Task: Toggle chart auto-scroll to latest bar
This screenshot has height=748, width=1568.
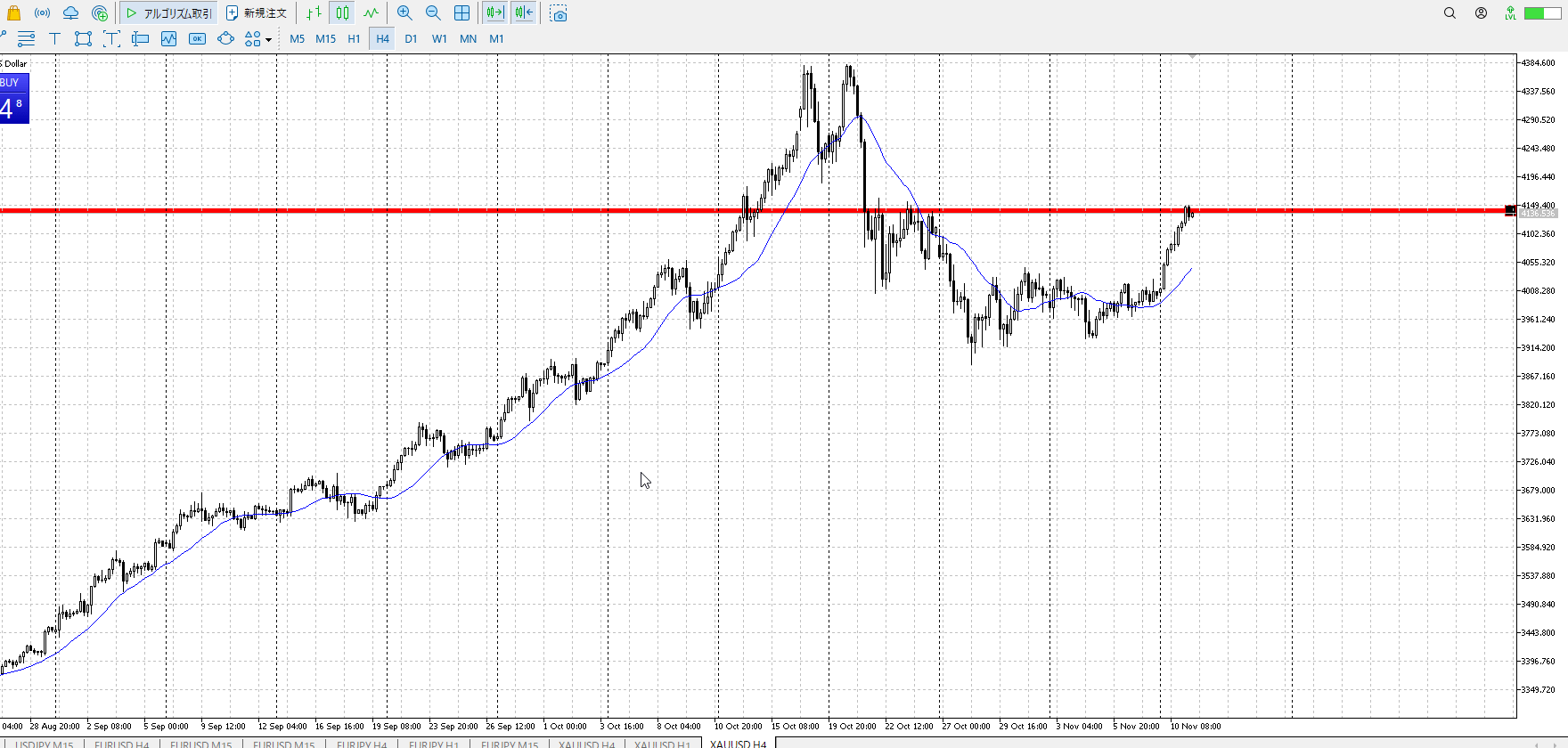Action: pyautogui.click(x=494, y=13)
